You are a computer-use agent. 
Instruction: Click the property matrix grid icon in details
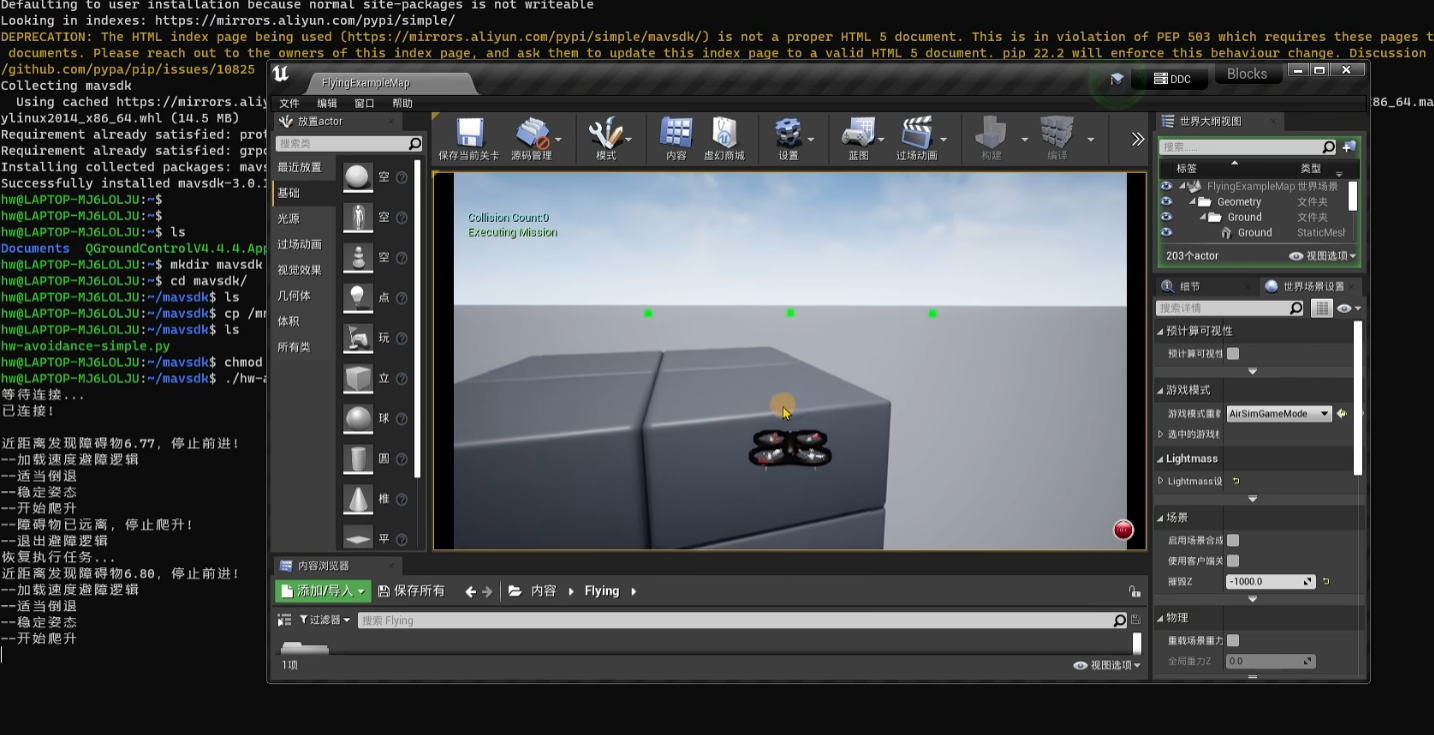1322,308
